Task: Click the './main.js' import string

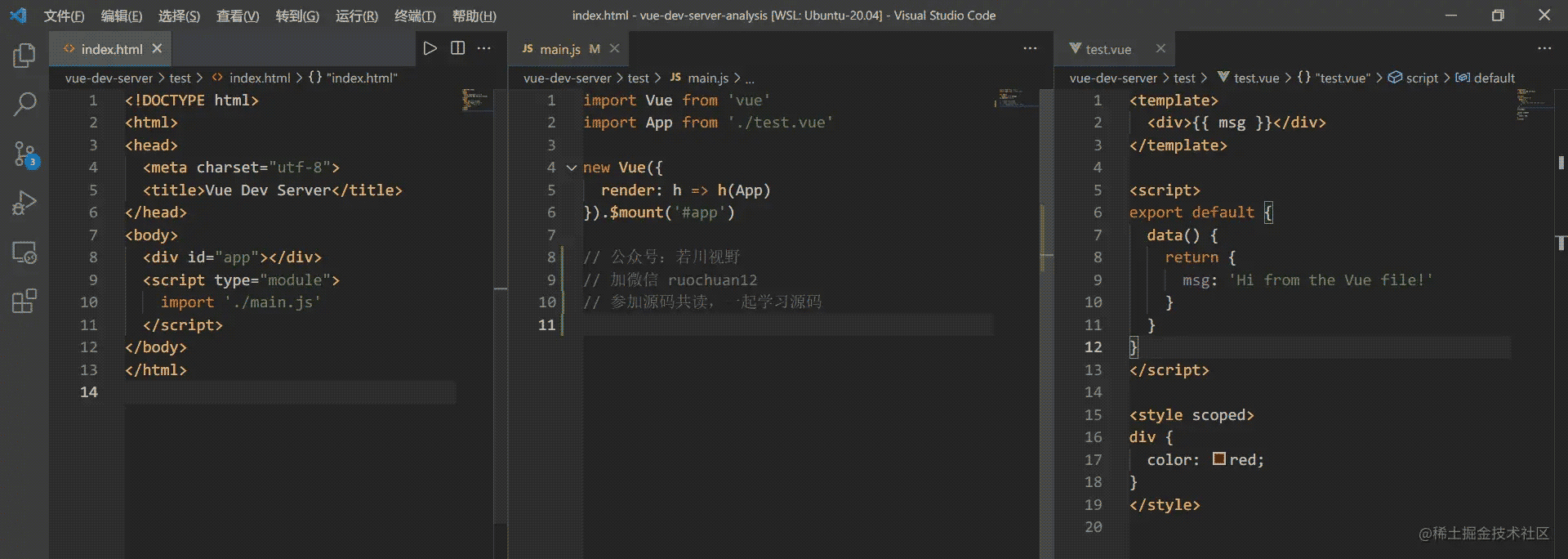Action: [x=272, y=302]
